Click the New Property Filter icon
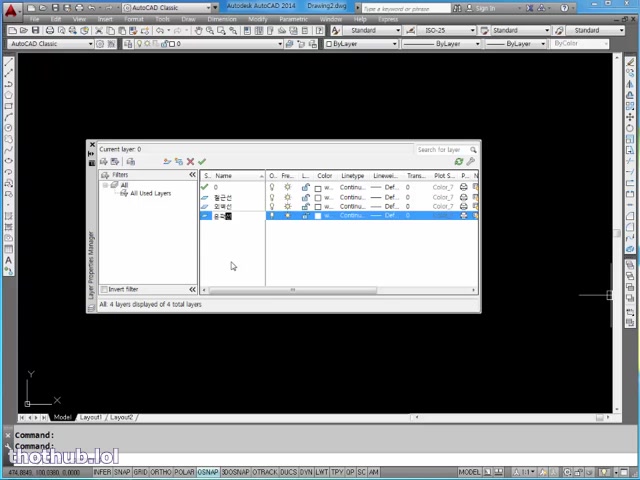The height and width of the screenshot is (480, 640). click(104, 162)
